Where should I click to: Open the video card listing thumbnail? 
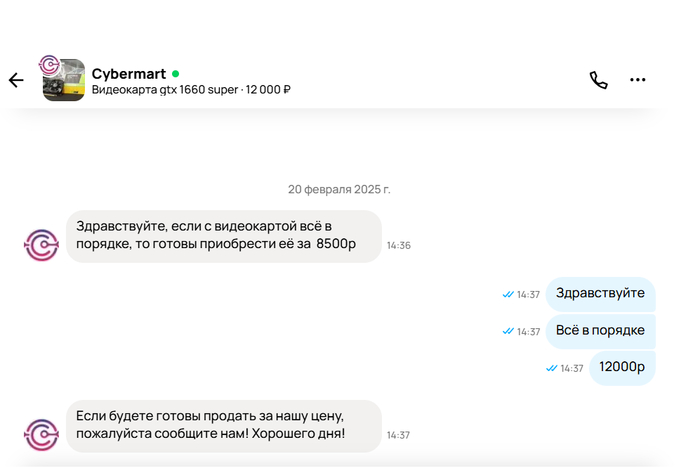coord(66,83)
